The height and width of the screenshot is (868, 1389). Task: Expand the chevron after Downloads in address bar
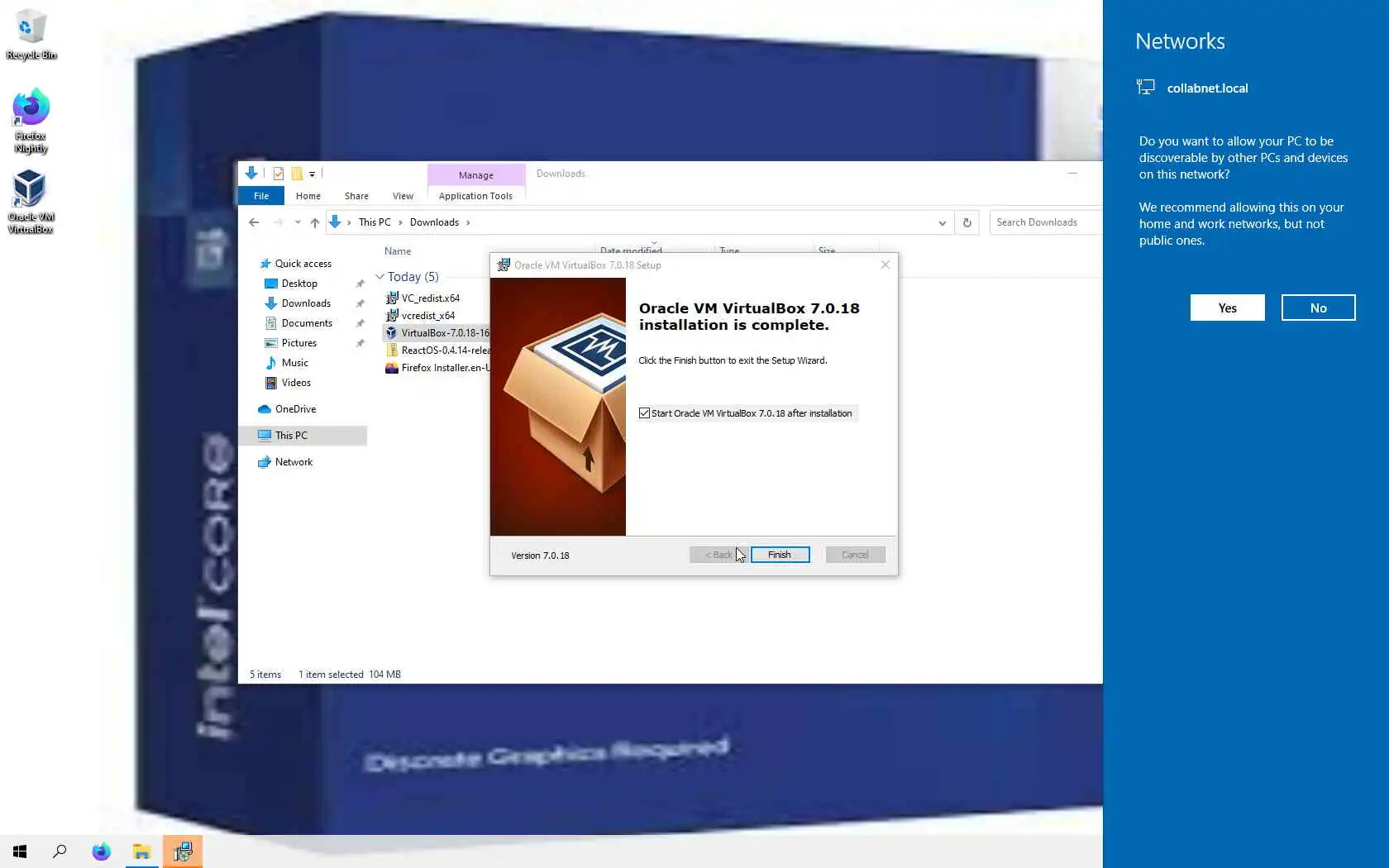click(x=468, y=222)
